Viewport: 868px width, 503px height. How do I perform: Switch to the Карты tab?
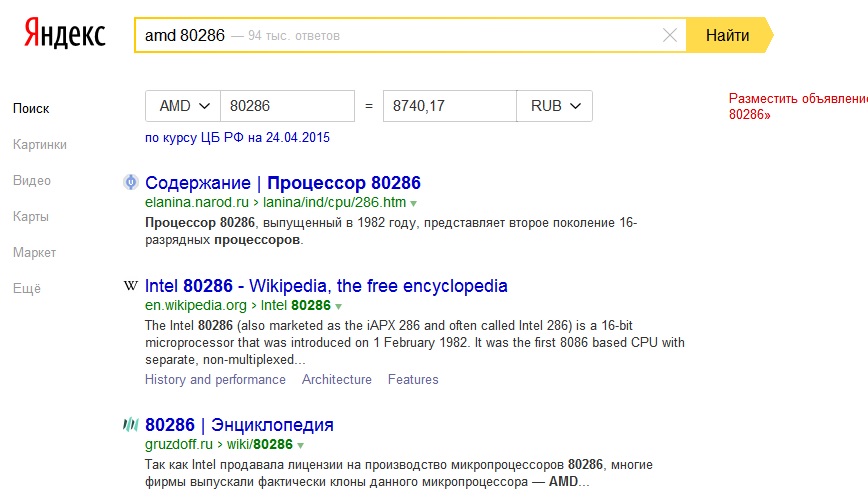31,216
